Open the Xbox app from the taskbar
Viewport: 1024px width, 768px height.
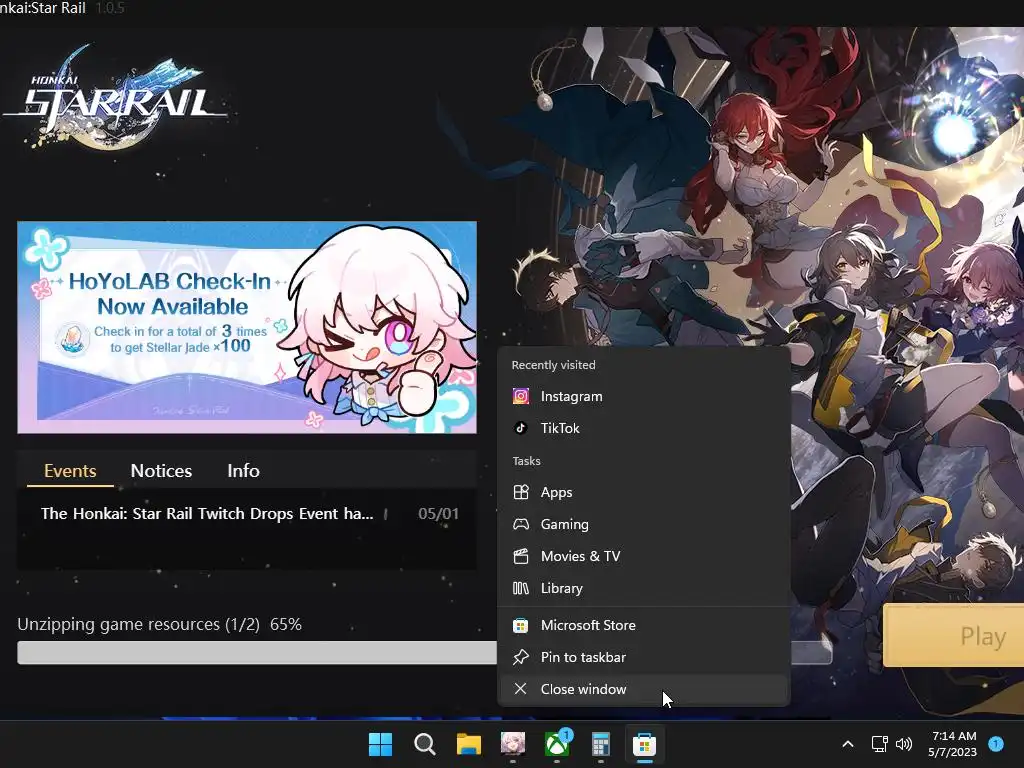[557, 744]
